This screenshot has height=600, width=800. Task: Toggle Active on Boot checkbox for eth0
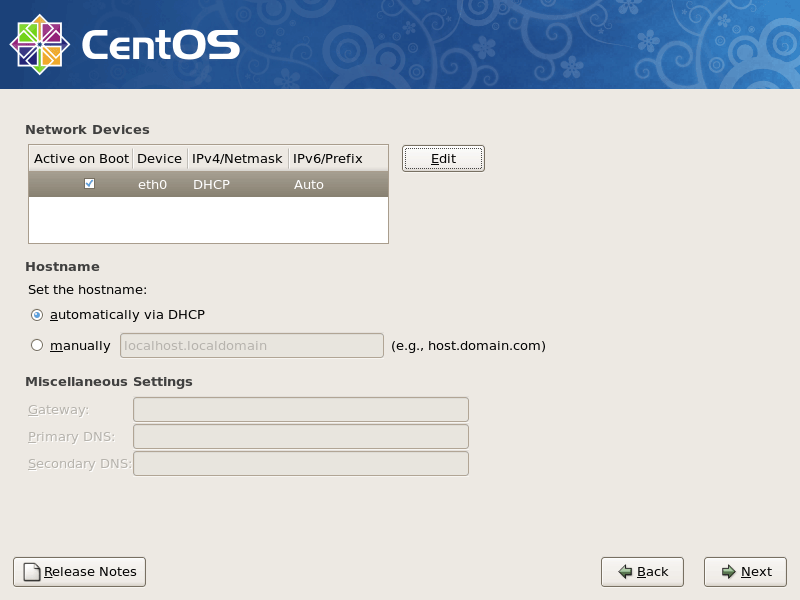(90, 183)
